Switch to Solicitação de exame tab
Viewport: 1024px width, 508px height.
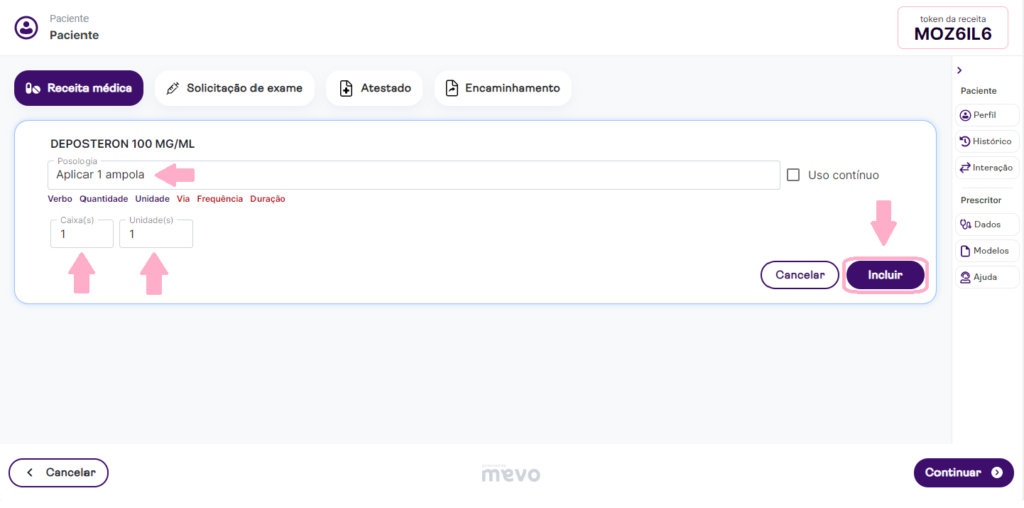point(234,88)
